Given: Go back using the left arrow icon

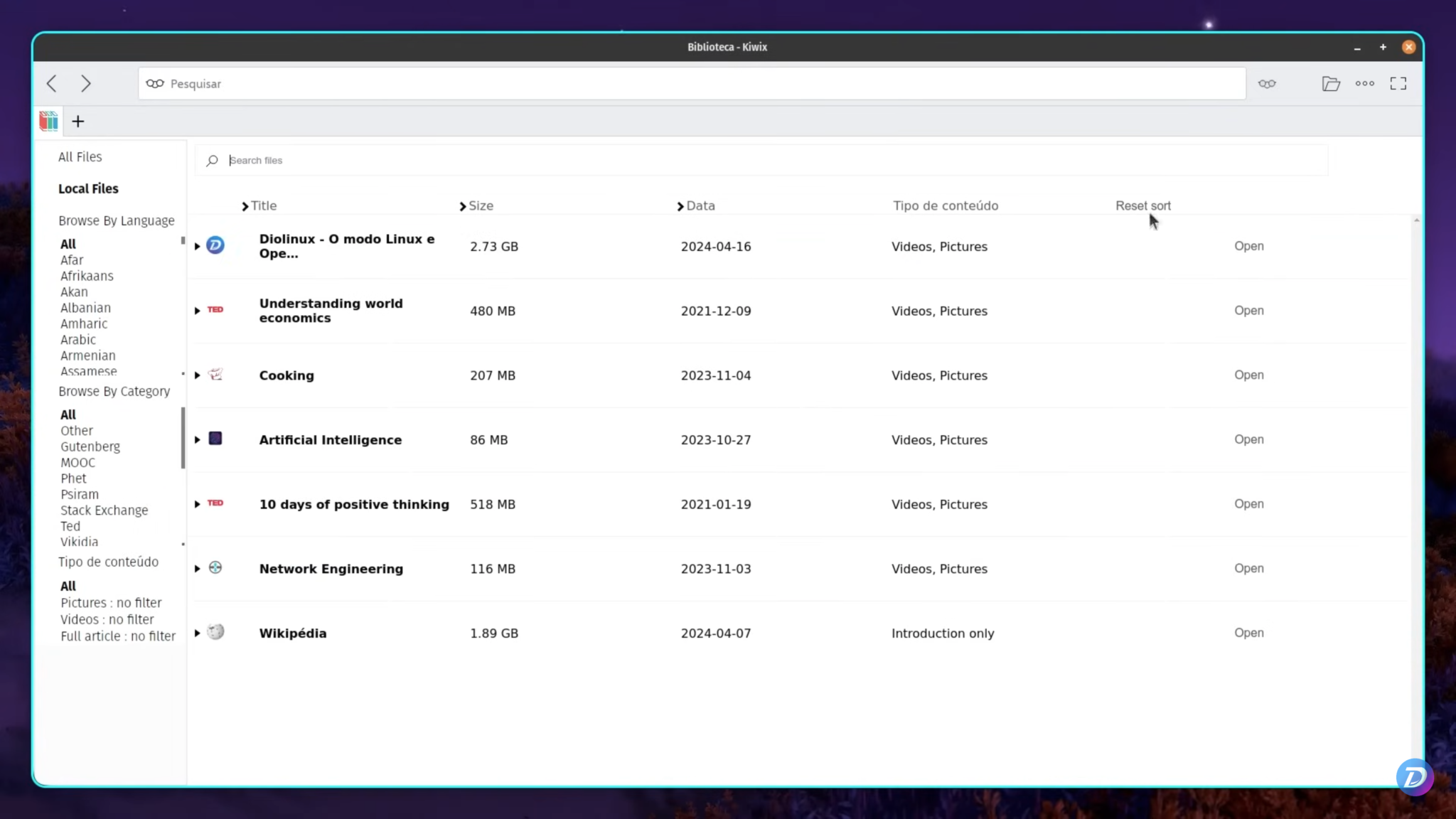Looking at the screenshot, I should 51,83.
